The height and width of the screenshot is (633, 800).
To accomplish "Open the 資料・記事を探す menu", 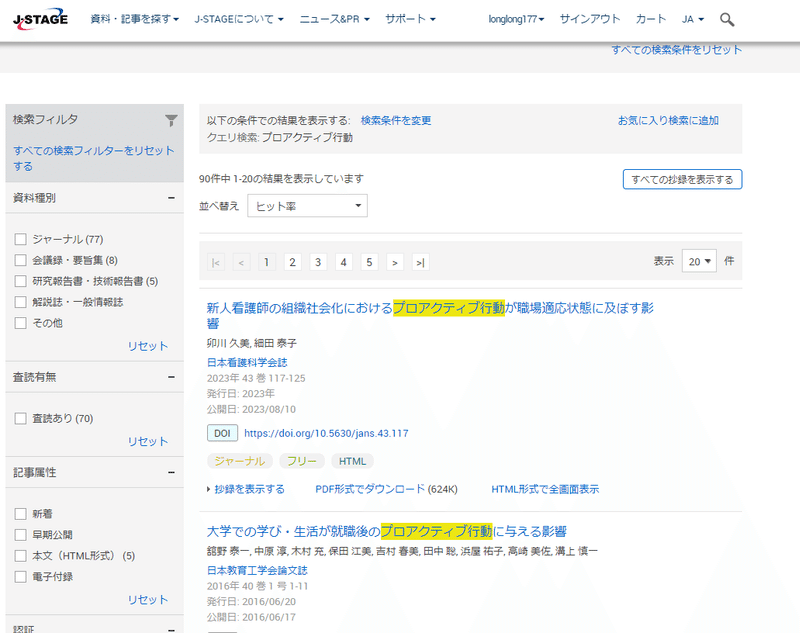I will [135, 18].
